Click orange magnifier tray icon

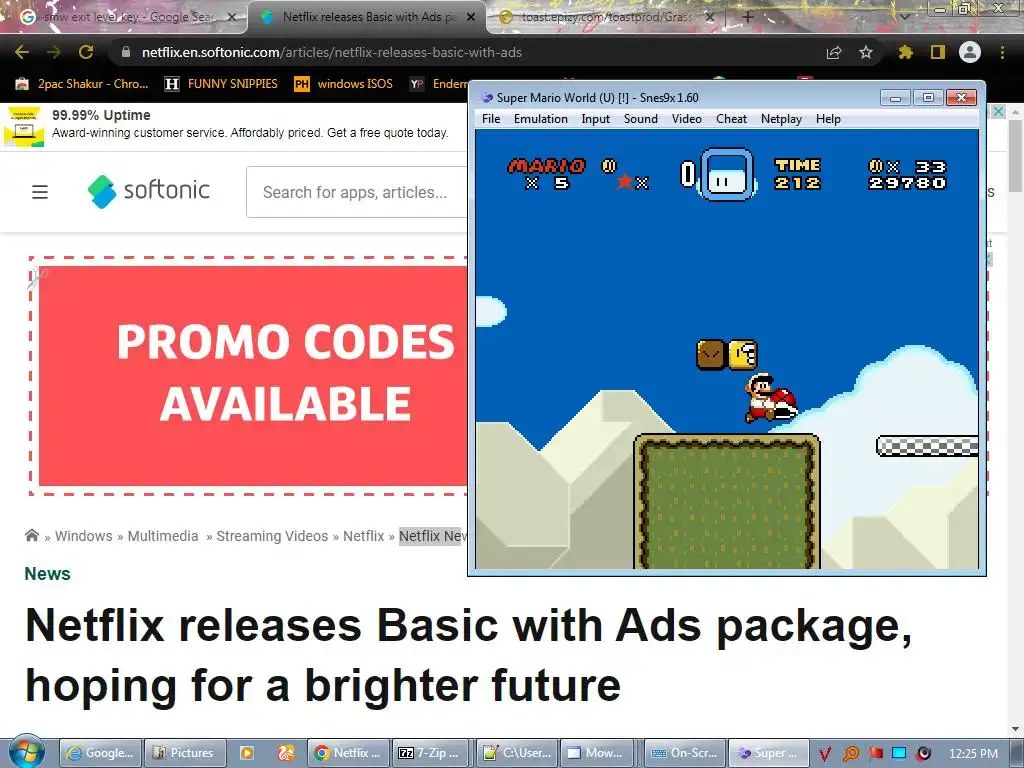click(x=850, y=754)
